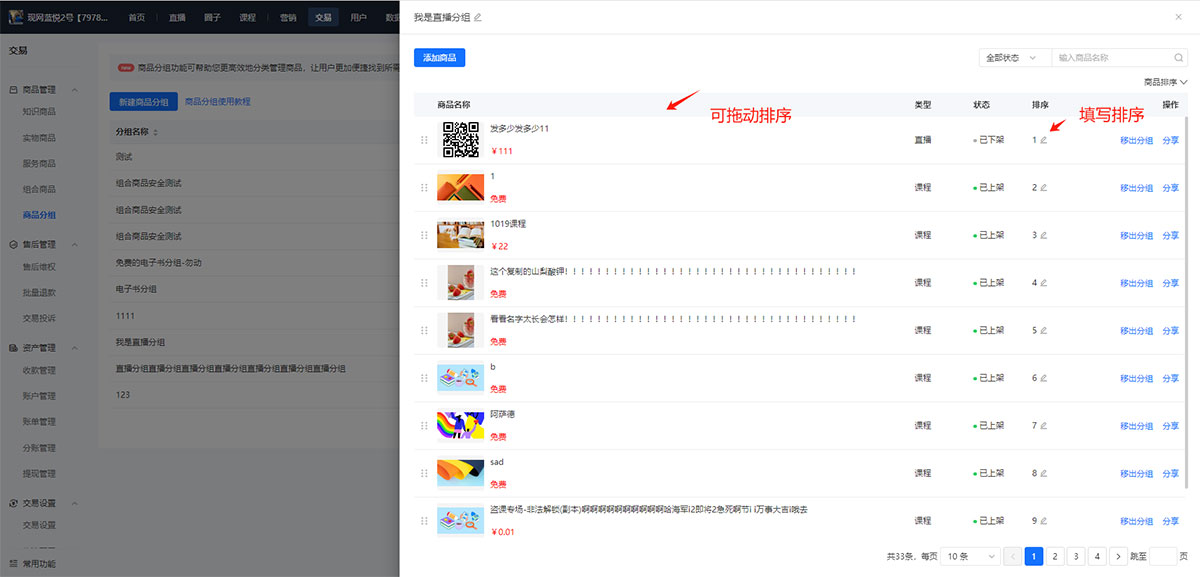Go to the next page arrow
Screen dimensions: 1200x577
[x=1118, y=556]
